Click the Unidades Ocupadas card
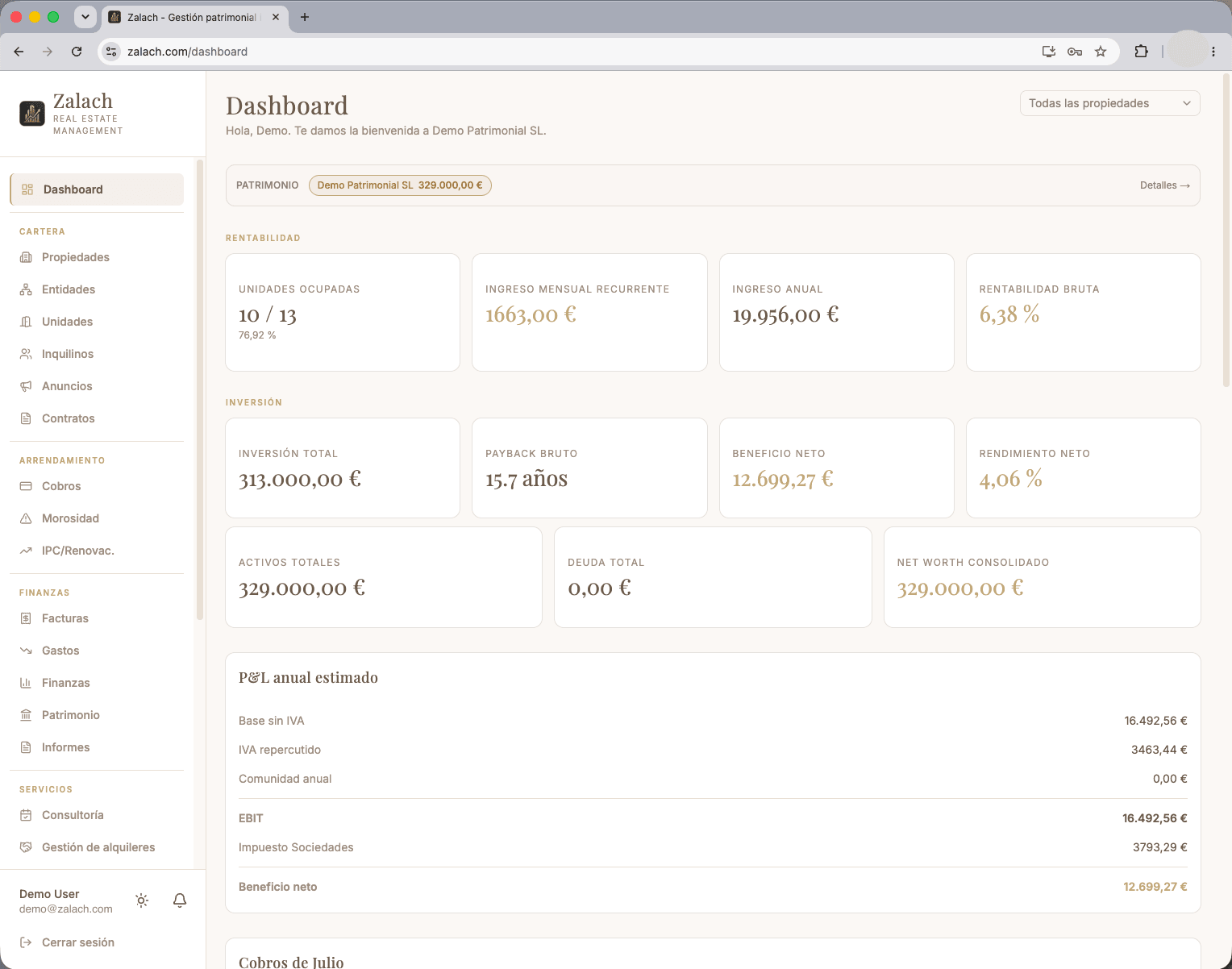This screenshot has height=969, width=1232. point(343,313)
